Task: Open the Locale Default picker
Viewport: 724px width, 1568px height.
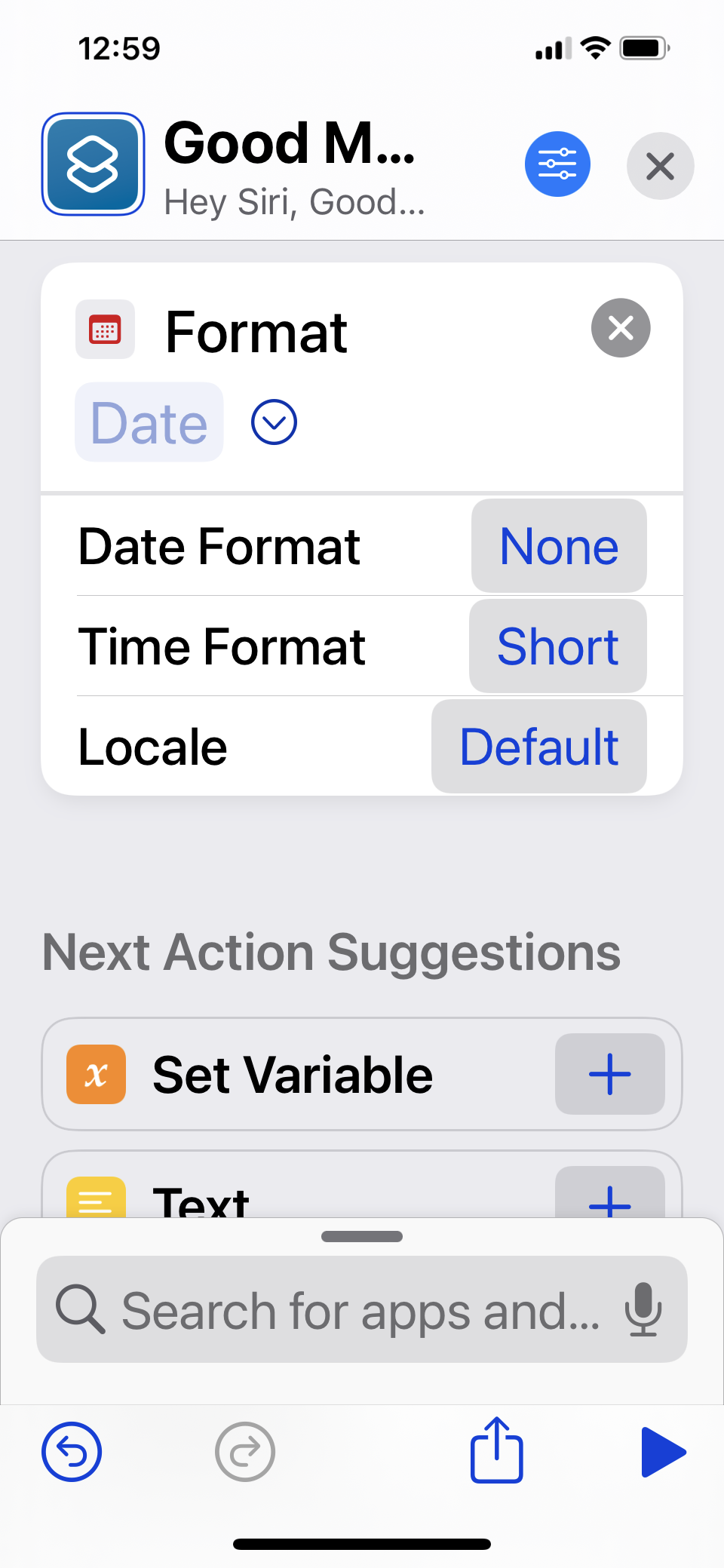Action: pyautogui.click(x=538, y=747)
